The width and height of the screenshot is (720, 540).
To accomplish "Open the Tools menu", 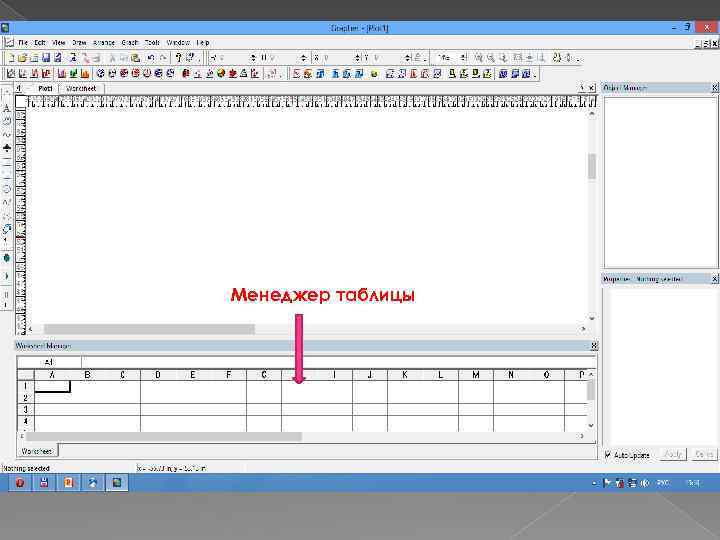I will pos(152,42).
